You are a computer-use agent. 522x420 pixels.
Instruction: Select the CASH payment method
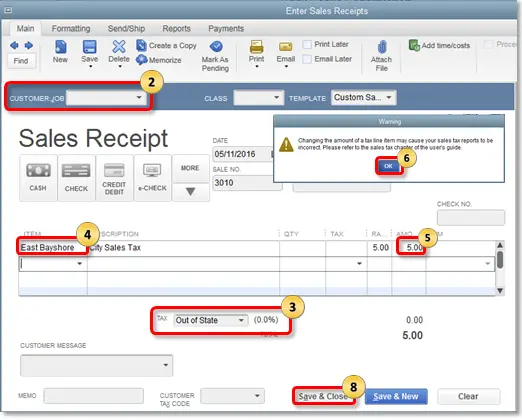(38, 178)
